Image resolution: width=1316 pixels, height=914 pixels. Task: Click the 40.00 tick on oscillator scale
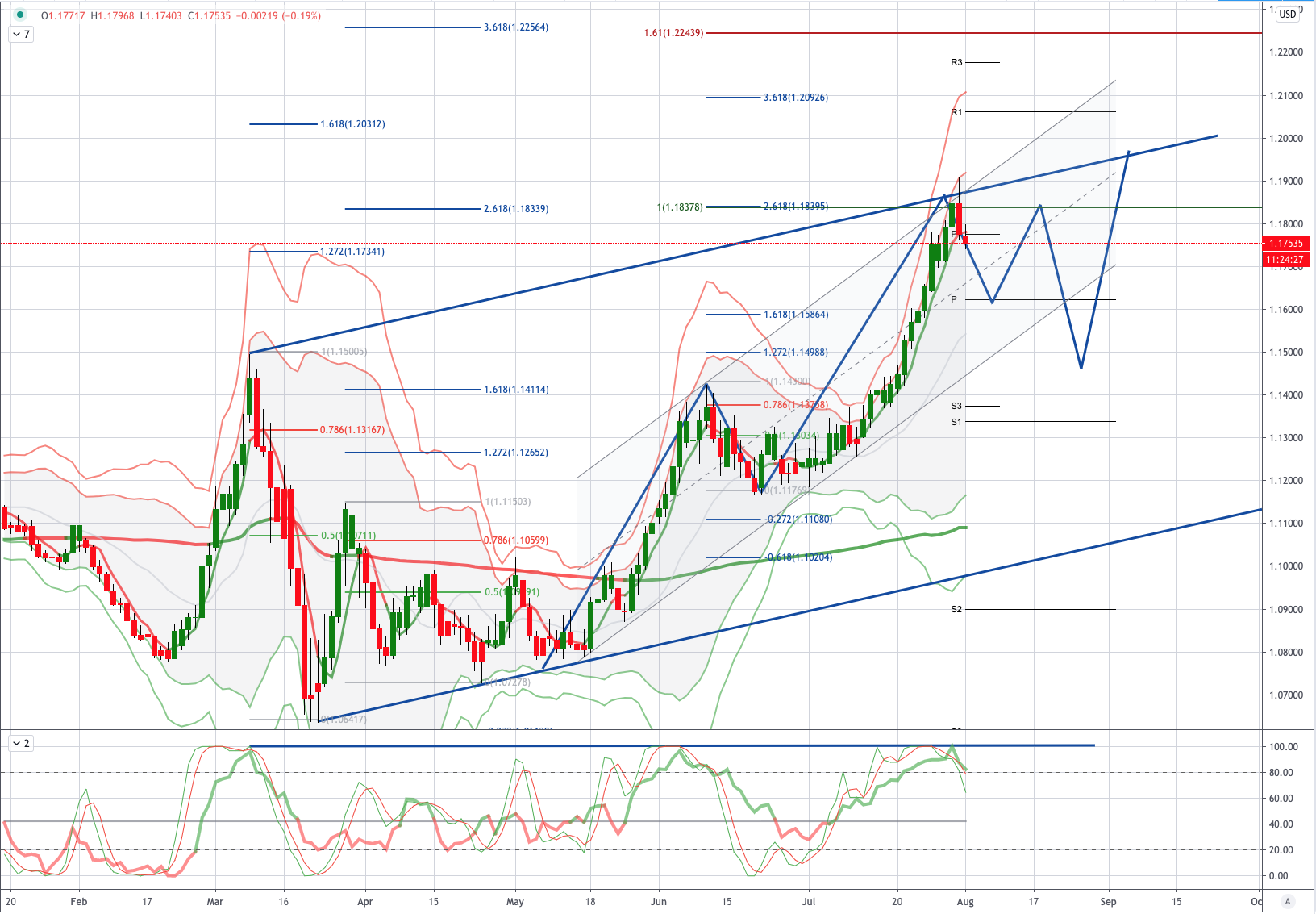[x=1281, y=824]
